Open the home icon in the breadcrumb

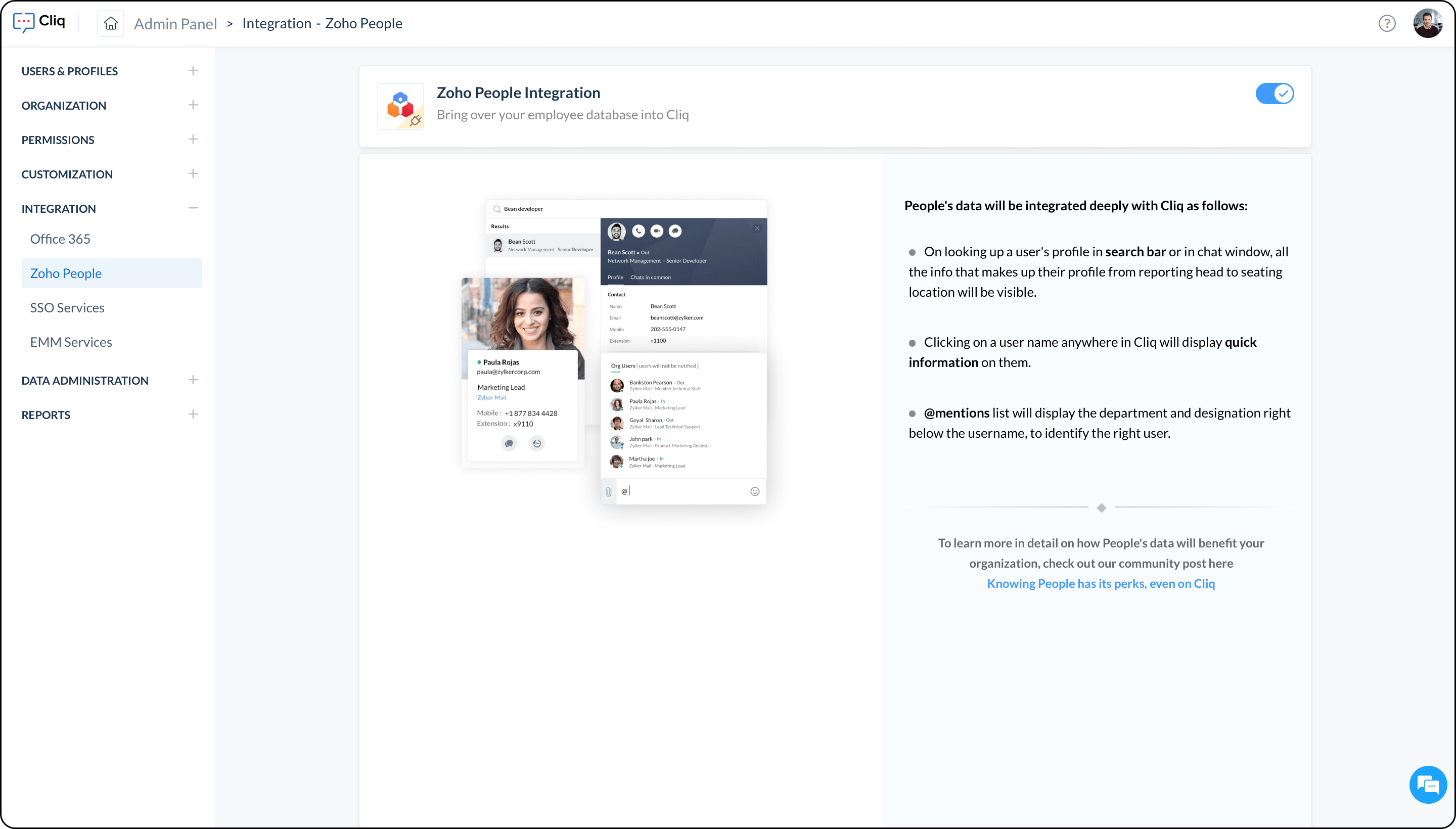point(111,23)
